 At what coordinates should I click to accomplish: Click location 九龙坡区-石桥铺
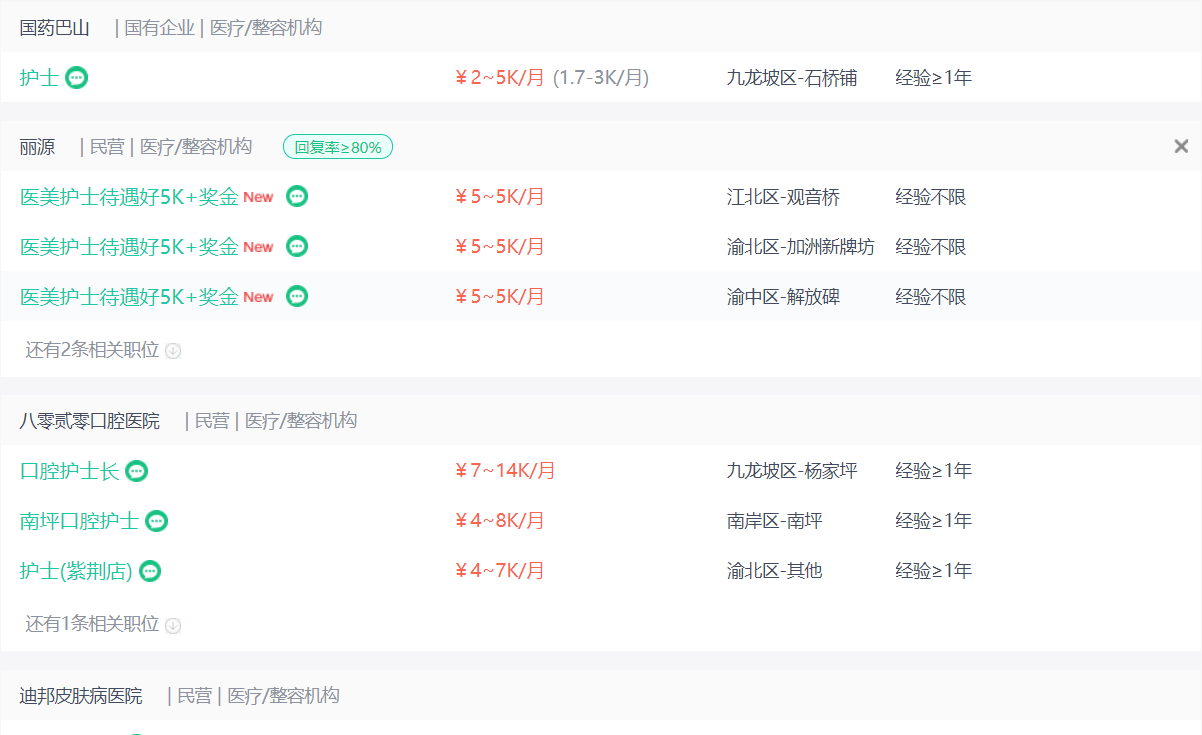(x=792, y=77)
